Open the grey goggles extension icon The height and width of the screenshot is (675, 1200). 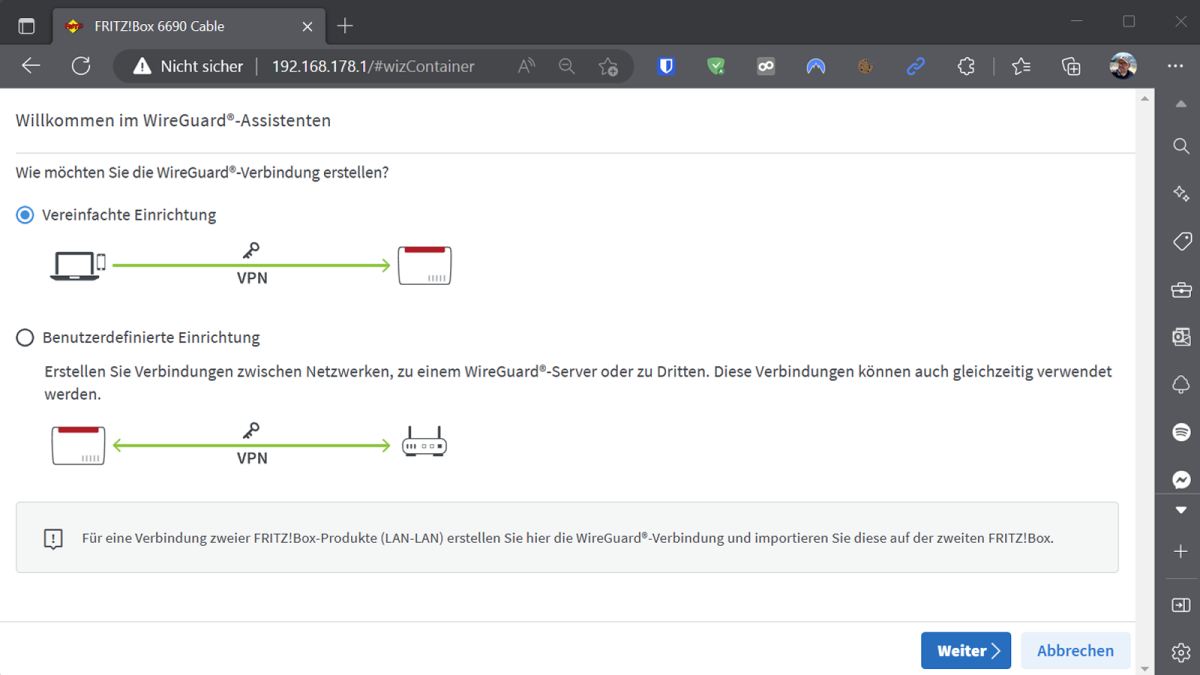[766, 66]
